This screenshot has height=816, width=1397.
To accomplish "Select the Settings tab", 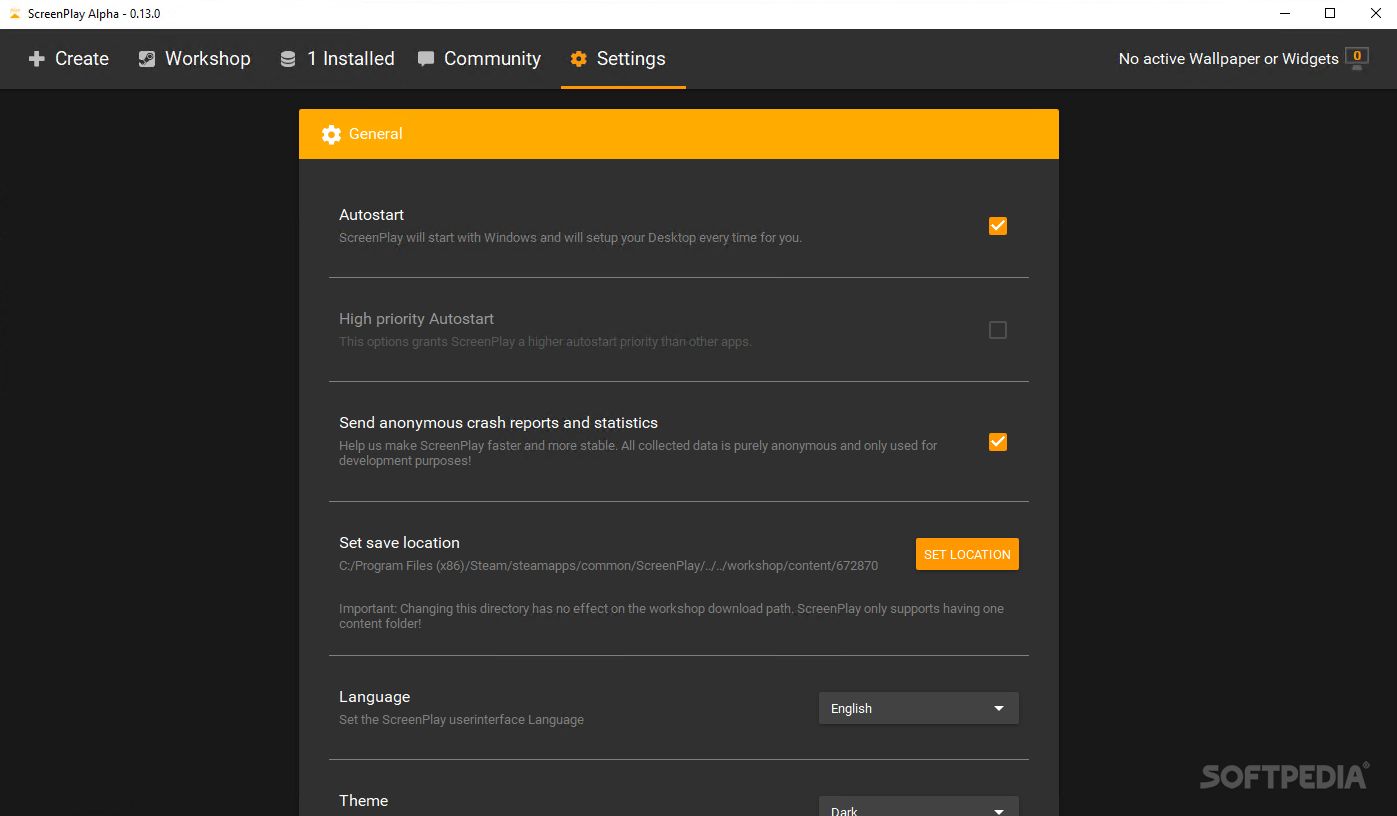I will pos(623,59).
